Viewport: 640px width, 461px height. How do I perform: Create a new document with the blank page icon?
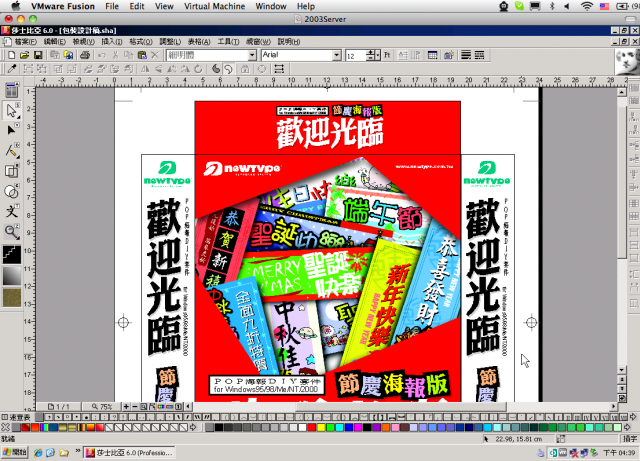(x=12, y=55)
